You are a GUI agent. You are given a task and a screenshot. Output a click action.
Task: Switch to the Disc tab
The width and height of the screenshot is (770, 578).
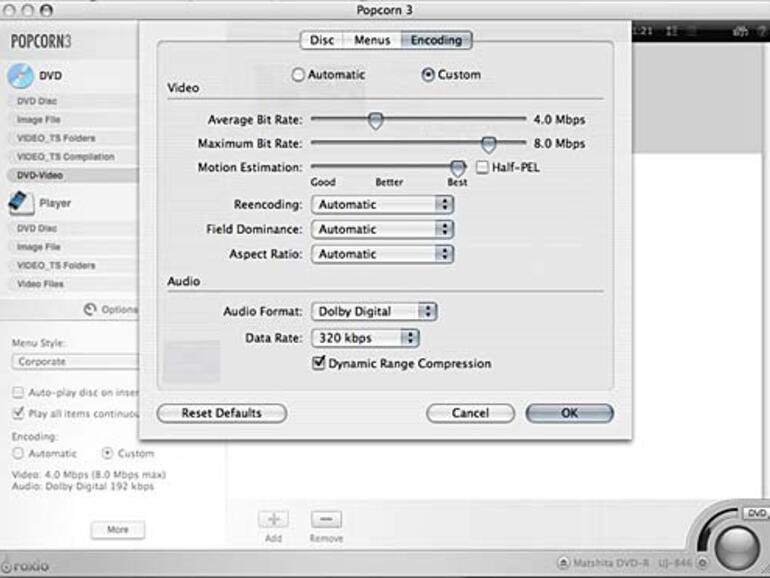click(322, 40)
